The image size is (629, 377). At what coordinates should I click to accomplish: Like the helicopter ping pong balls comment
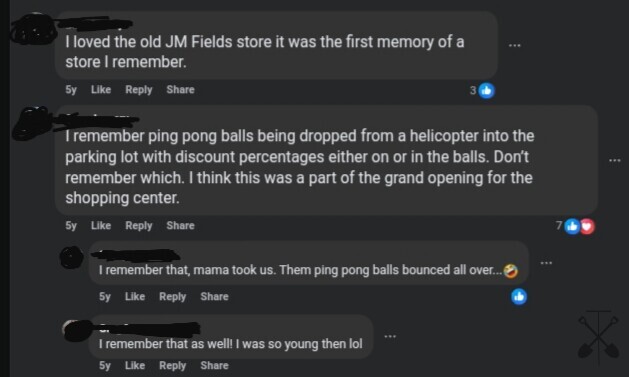[x=101, y=225]
